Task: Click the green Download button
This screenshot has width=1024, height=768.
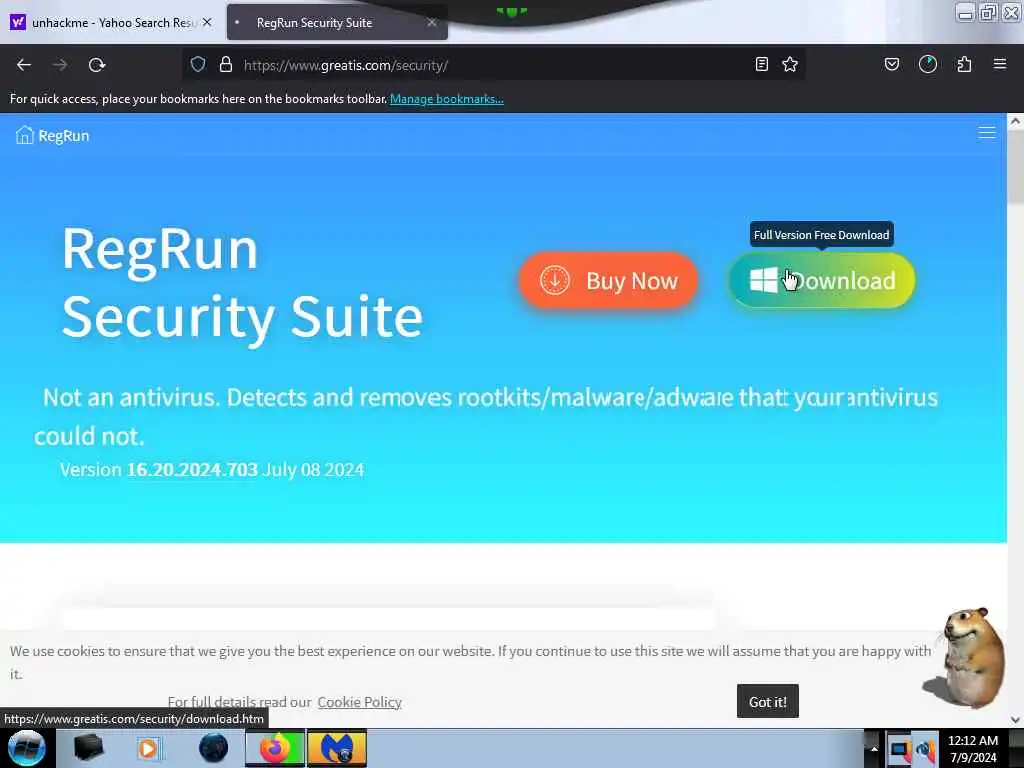Action: (822, 281)
